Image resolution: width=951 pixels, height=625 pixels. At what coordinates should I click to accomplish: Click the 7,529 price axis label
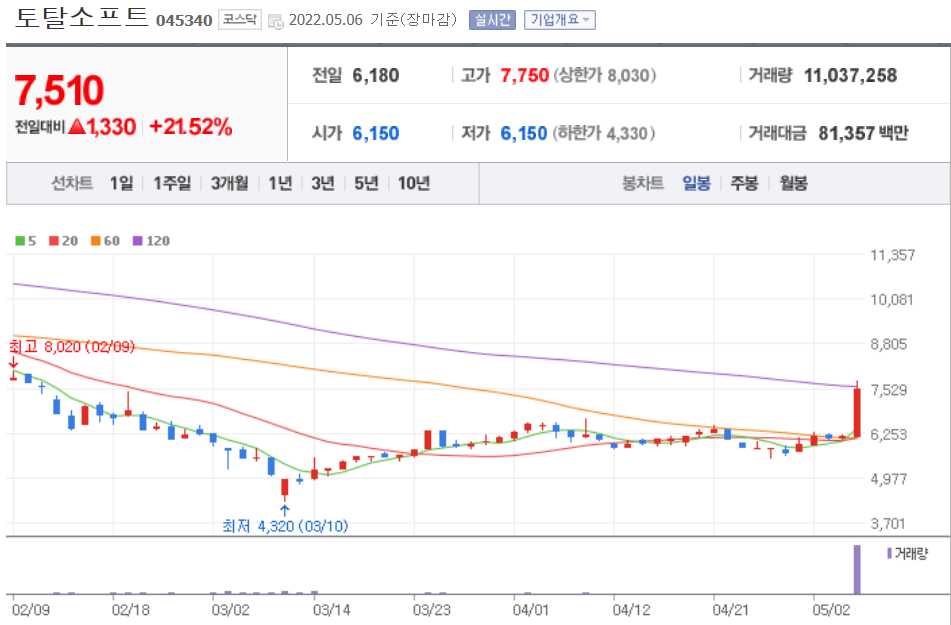click(889, 390)
